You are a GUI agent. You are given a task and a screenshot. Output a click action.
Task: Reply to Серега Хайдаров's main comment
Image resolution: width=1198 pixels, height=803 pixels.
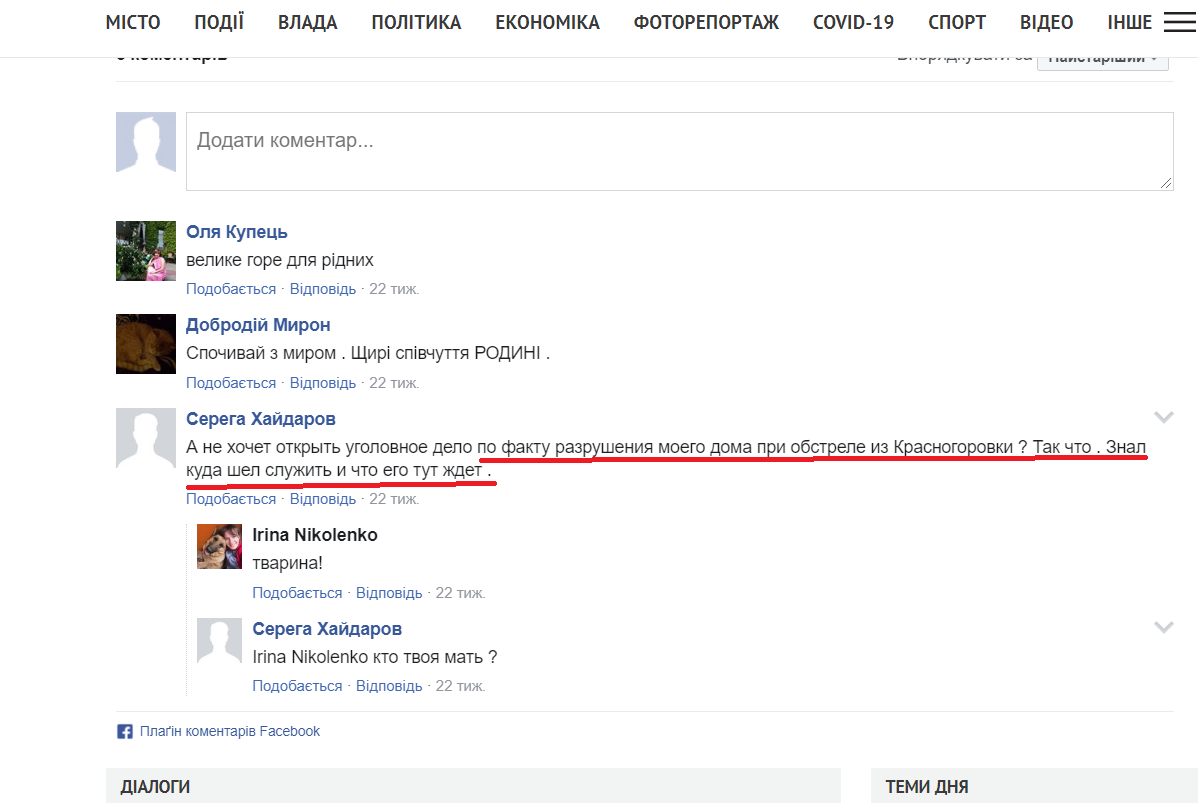(x=322, y=499)
